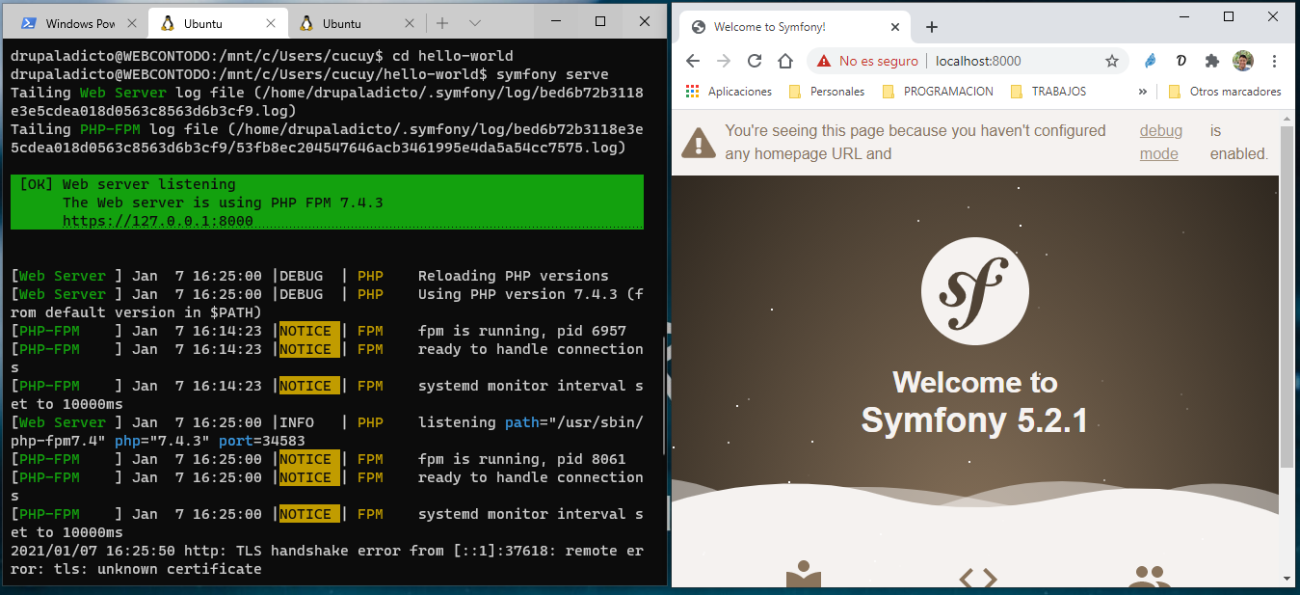
Task: Click the code brackets icon
Action: click(x=977, y=577)
